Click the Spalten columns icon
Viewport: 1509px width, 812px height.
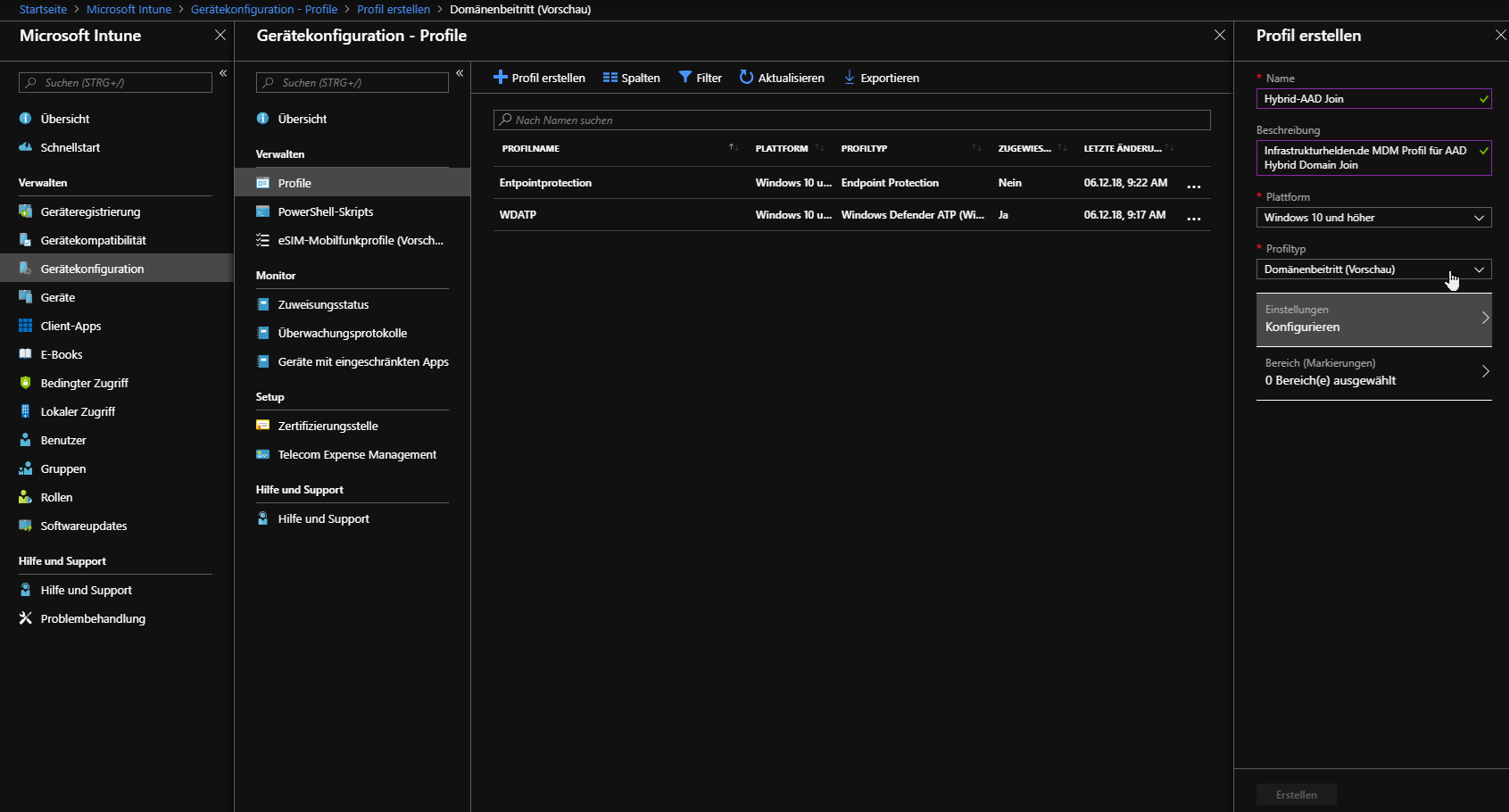coord(610,78)
